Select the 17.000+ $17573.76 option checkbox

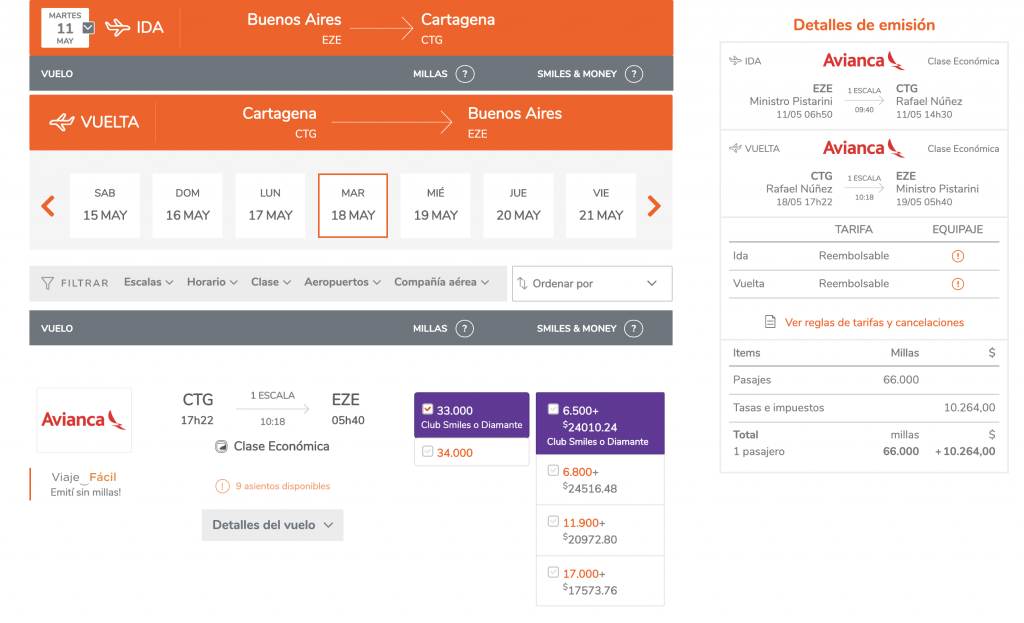(x=553, y=573)
